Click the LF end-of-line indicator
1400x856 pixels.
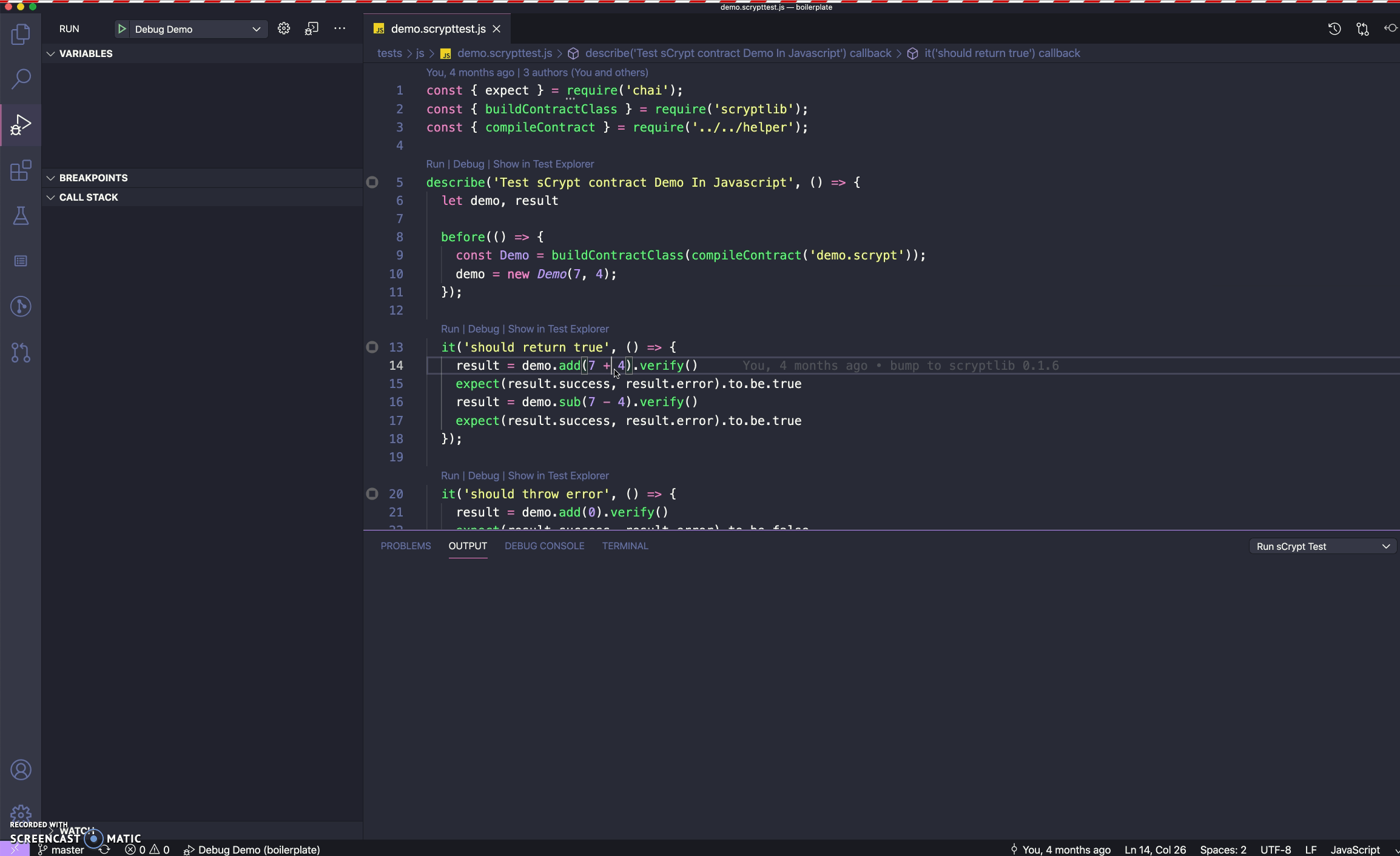point(1310,849)
